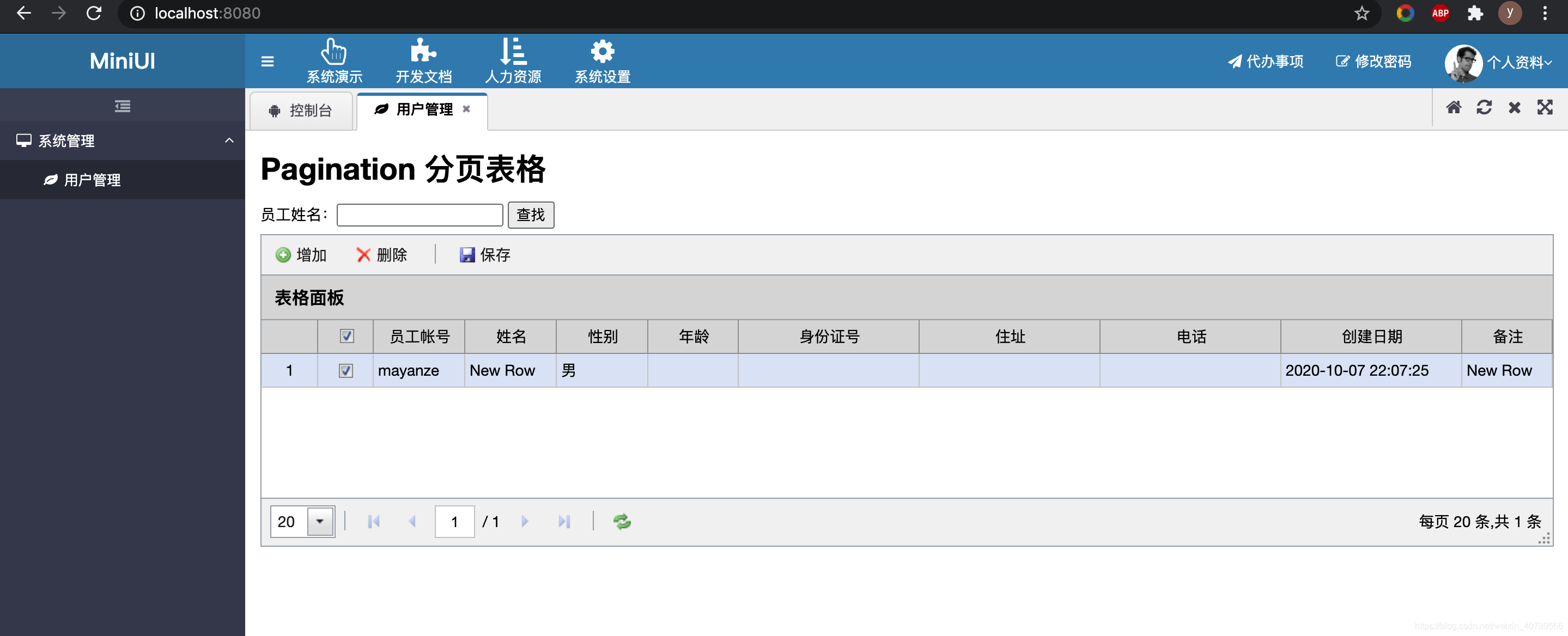Toggle select-all checkbox in table header
This screenshot has height=636, width=1568.
click(x=347, y=337)
